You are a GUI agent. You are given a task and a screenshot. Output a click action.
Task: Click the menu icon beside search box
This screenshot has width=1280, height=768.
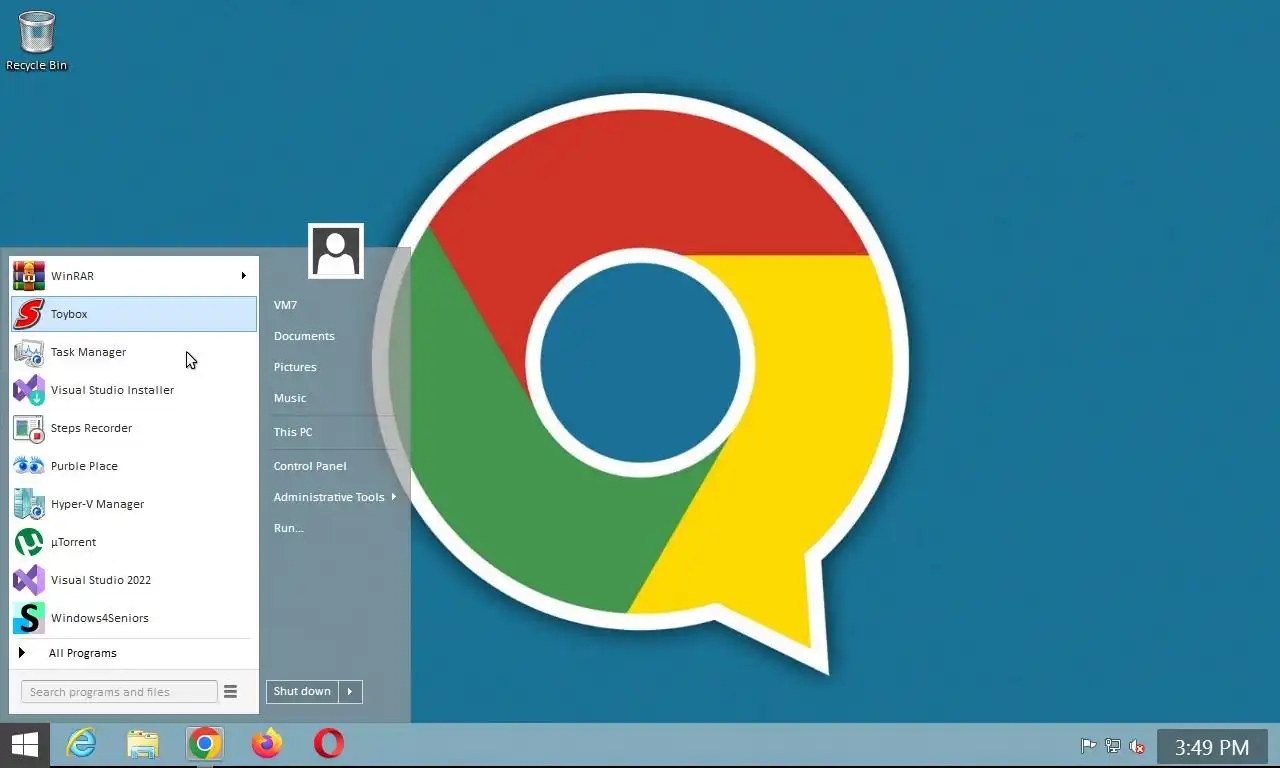click(230, 692)
